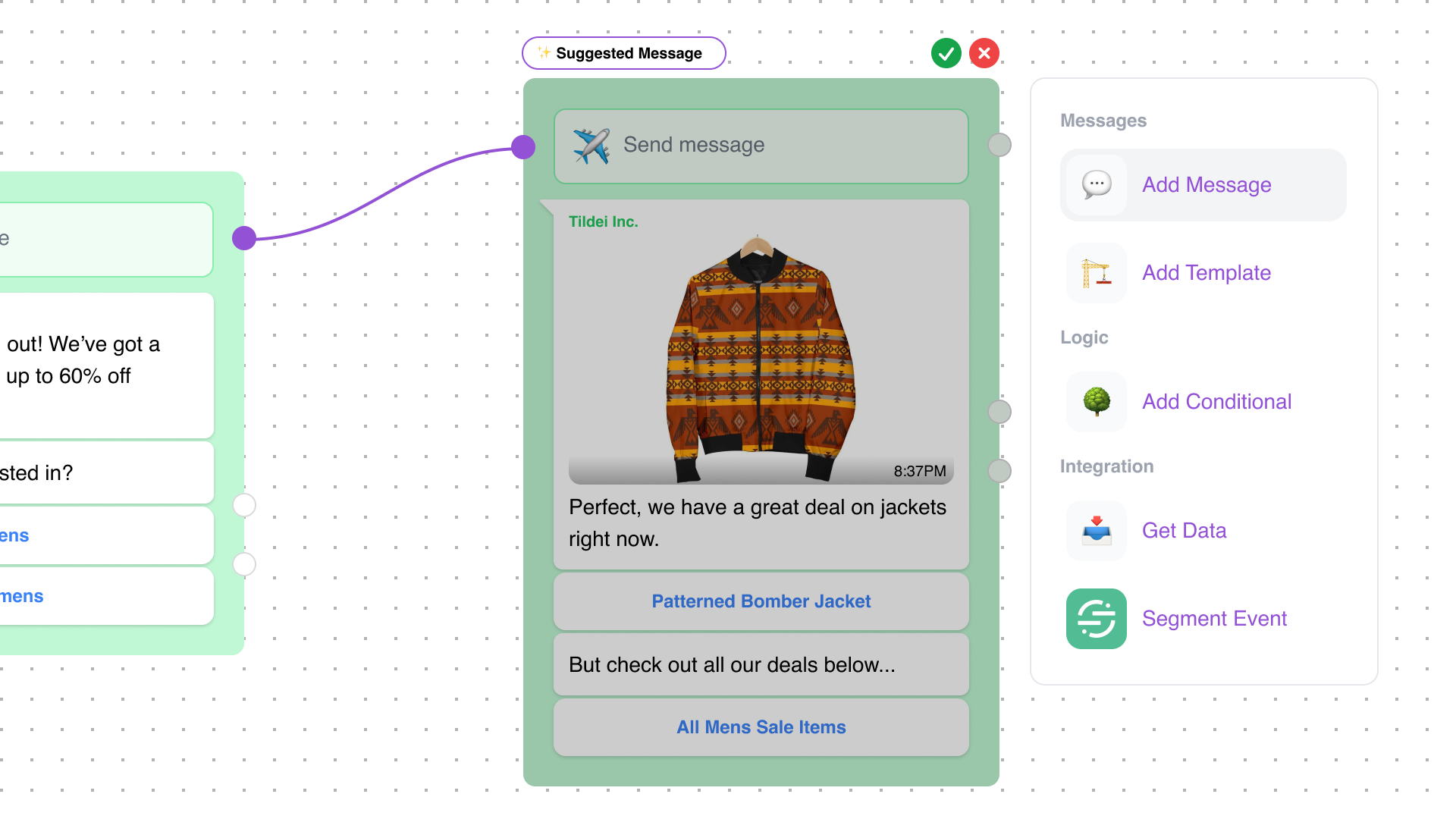Click the 'up to 60% off' message text
Viewport: 1456px width, 819px height.
pyautogui.click(x=68, y=376)
